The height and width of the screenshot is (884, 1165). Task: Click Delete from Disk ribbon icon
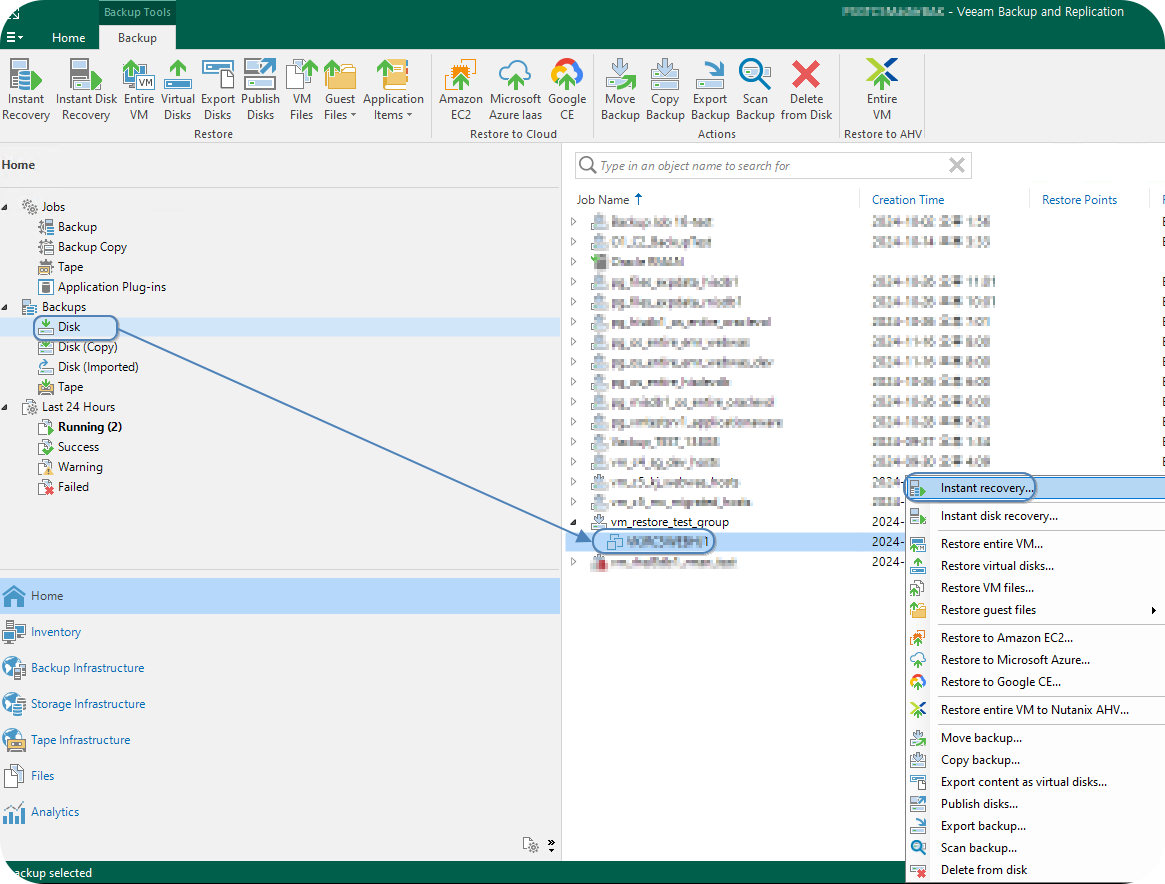tap(806, 90)
